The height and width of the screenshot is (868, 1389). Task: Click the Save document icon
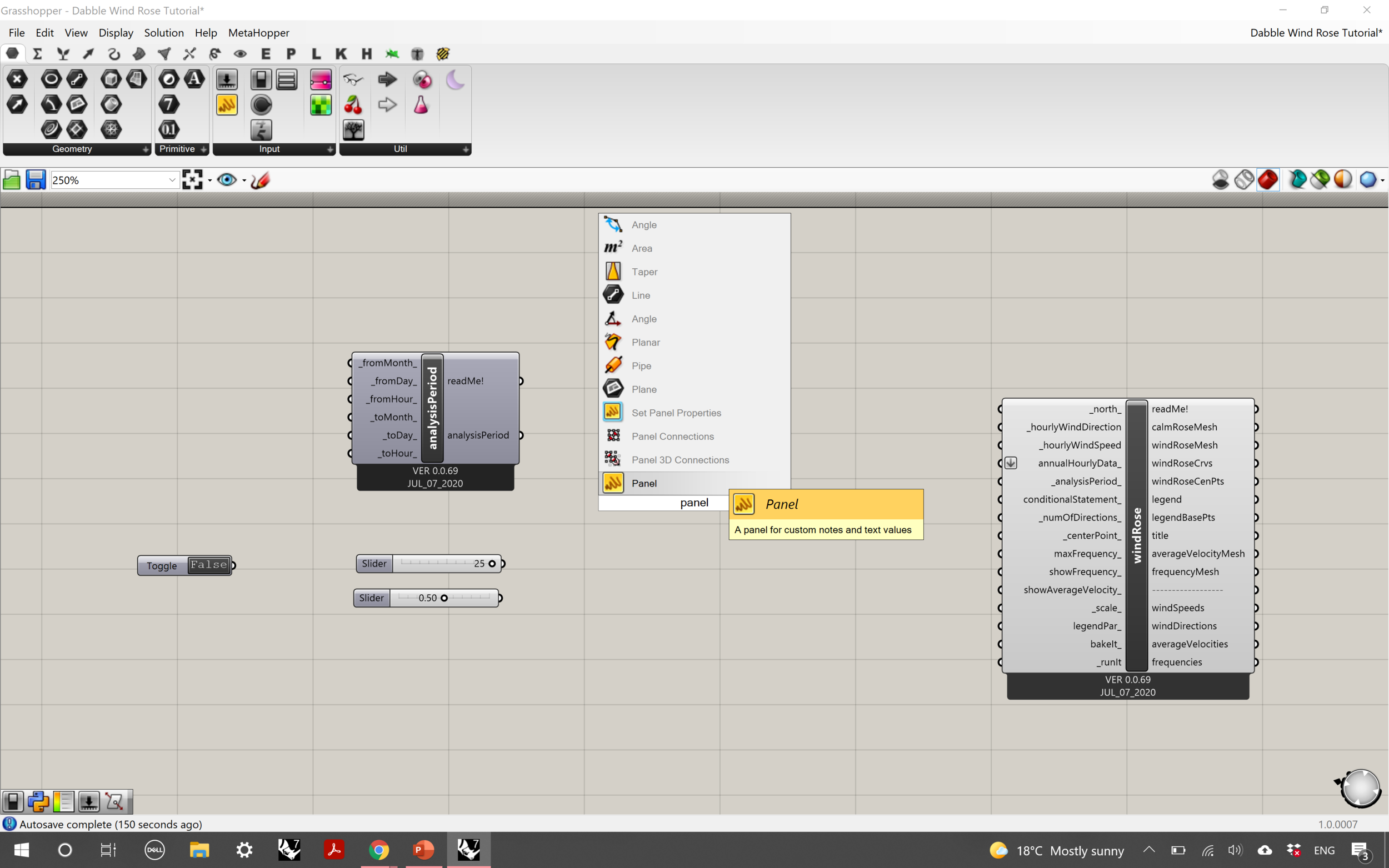pyautogui.click(x=36, y=180)
